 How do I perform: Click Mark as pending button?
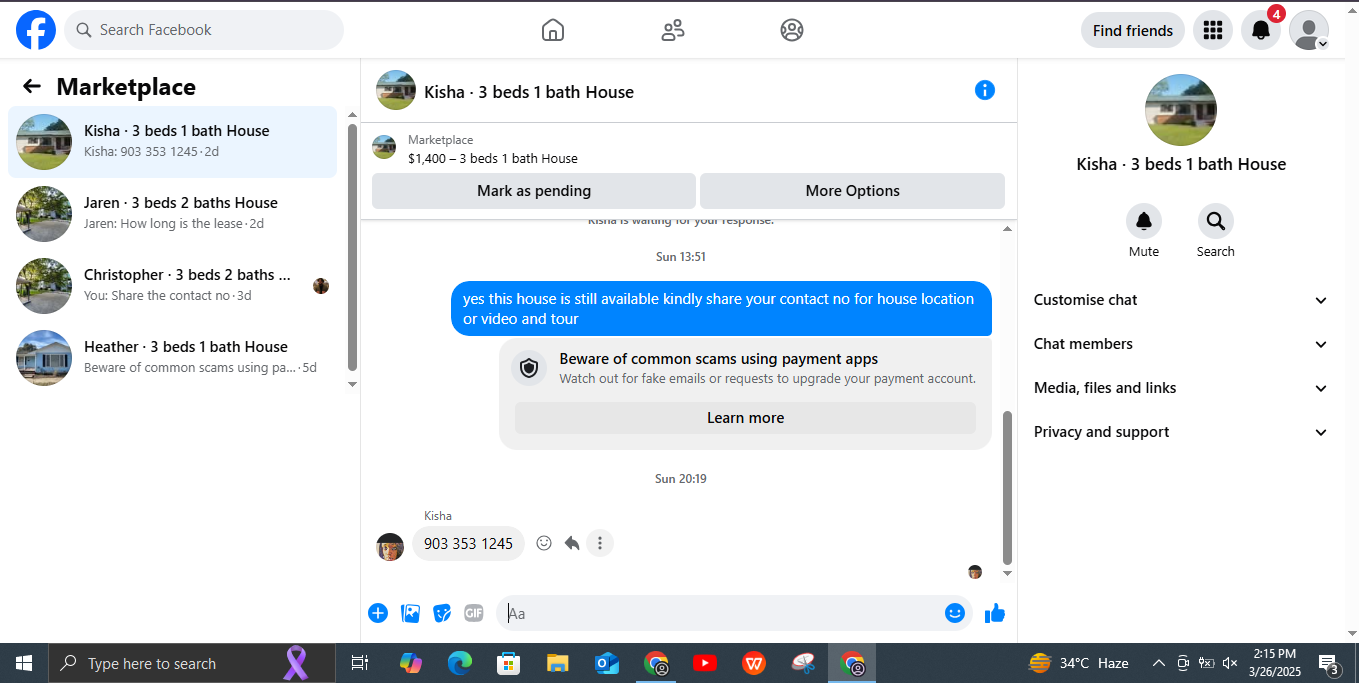534,191
